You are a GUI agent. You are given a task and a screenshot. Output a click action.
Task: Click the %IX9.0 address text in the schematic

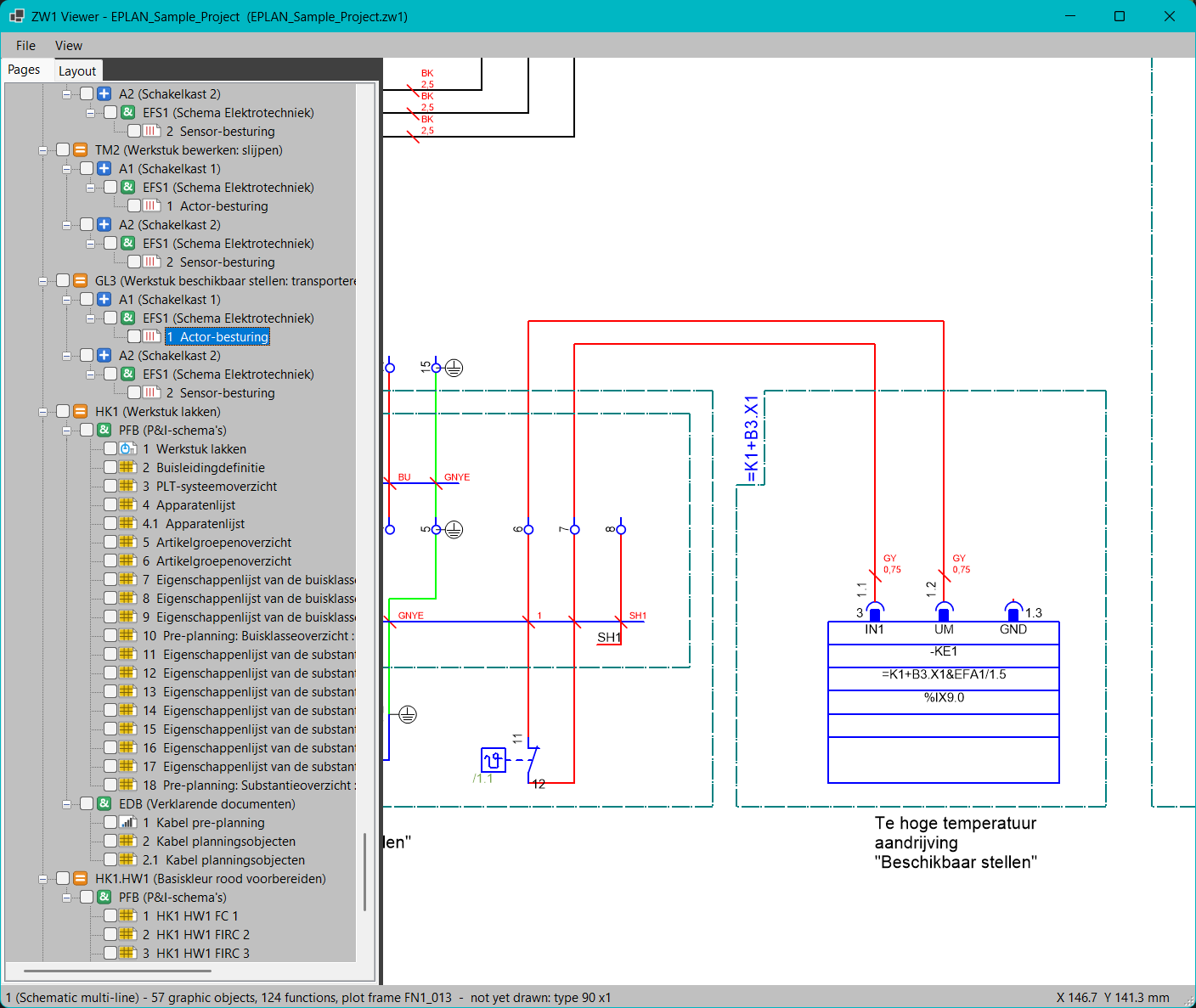pyautogui.click(x=944, y=697)
